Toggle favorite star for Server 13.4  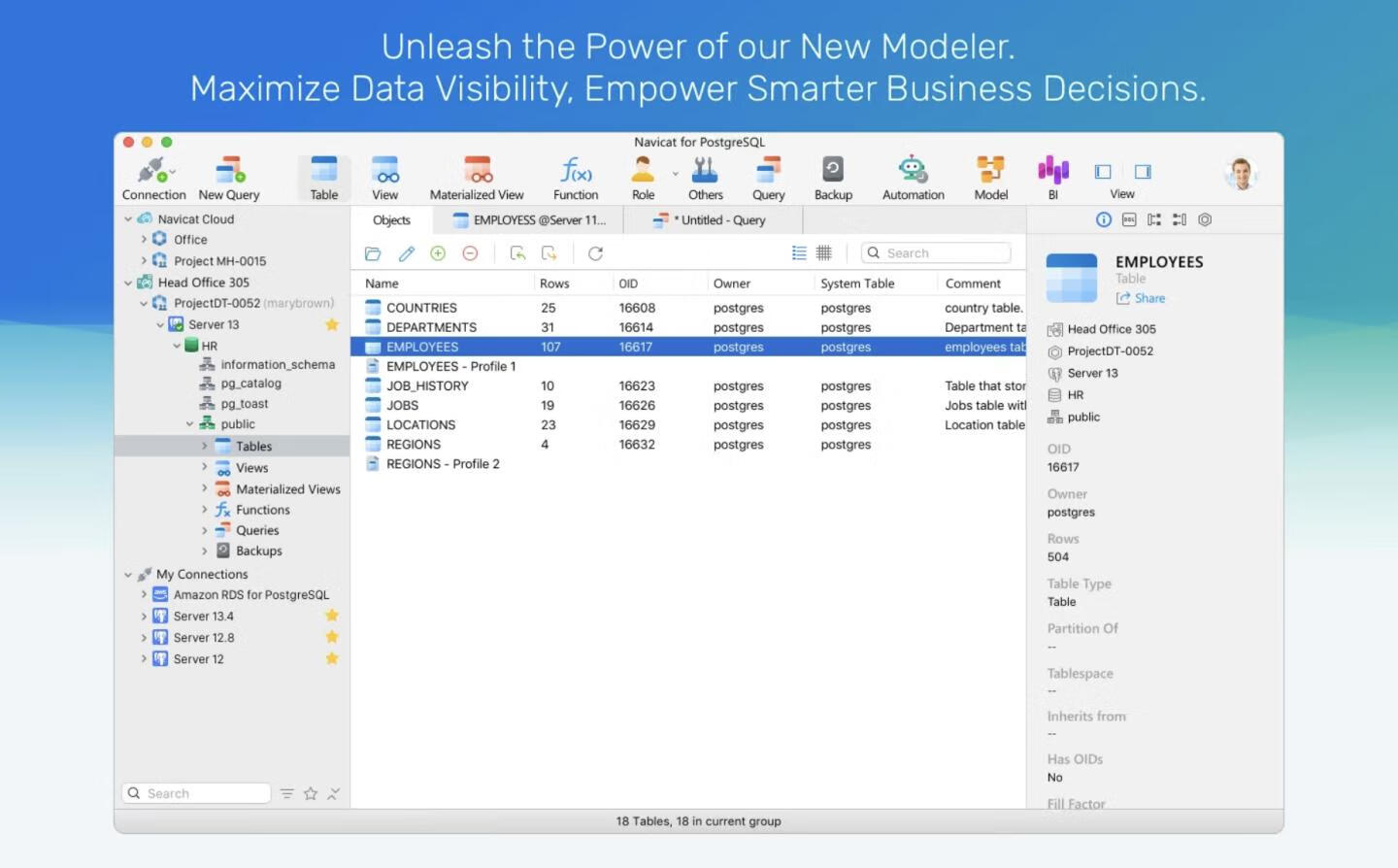332,616
